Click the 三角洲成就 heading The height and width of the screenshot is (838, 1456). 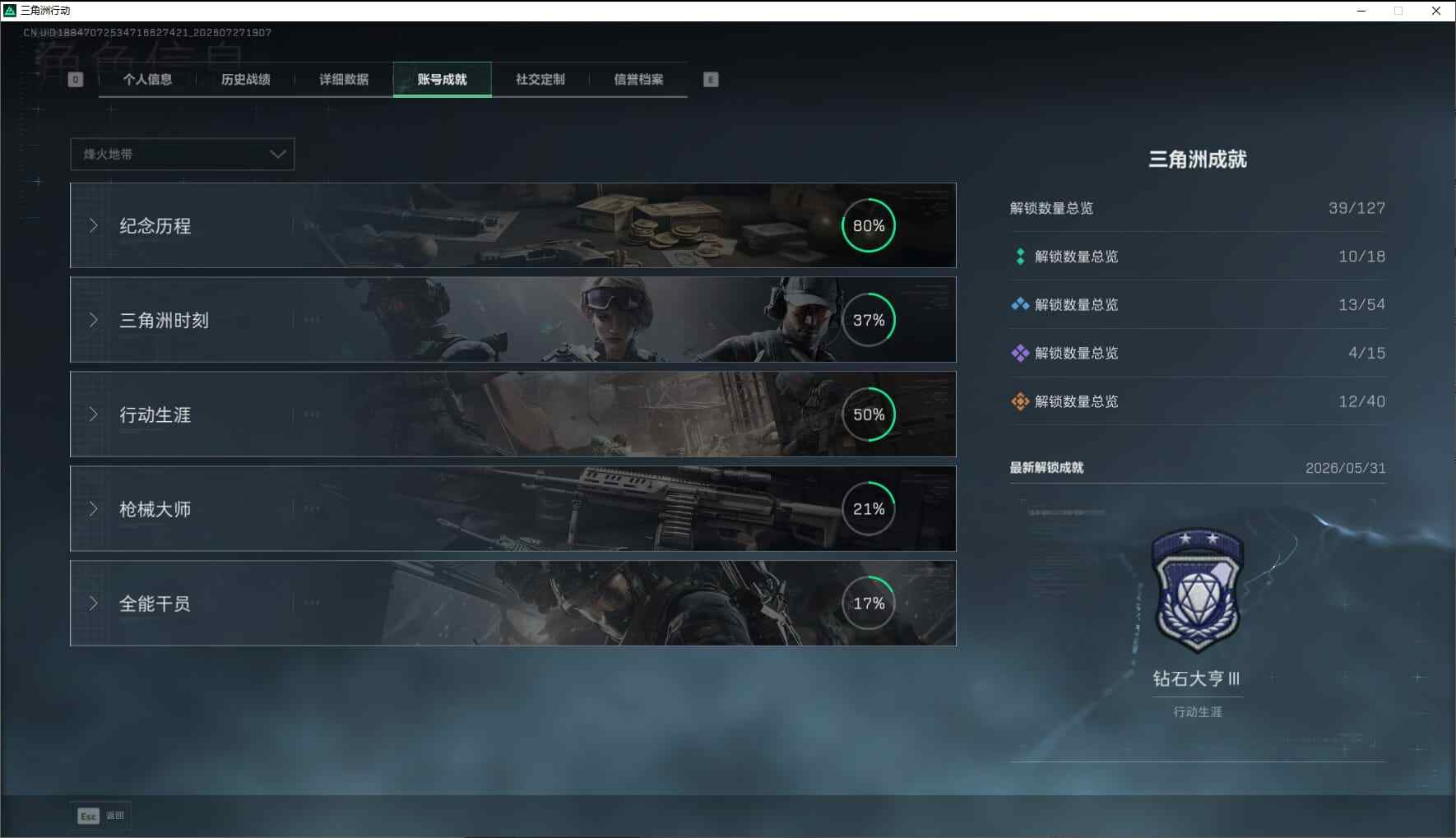tap(1198, 160)
